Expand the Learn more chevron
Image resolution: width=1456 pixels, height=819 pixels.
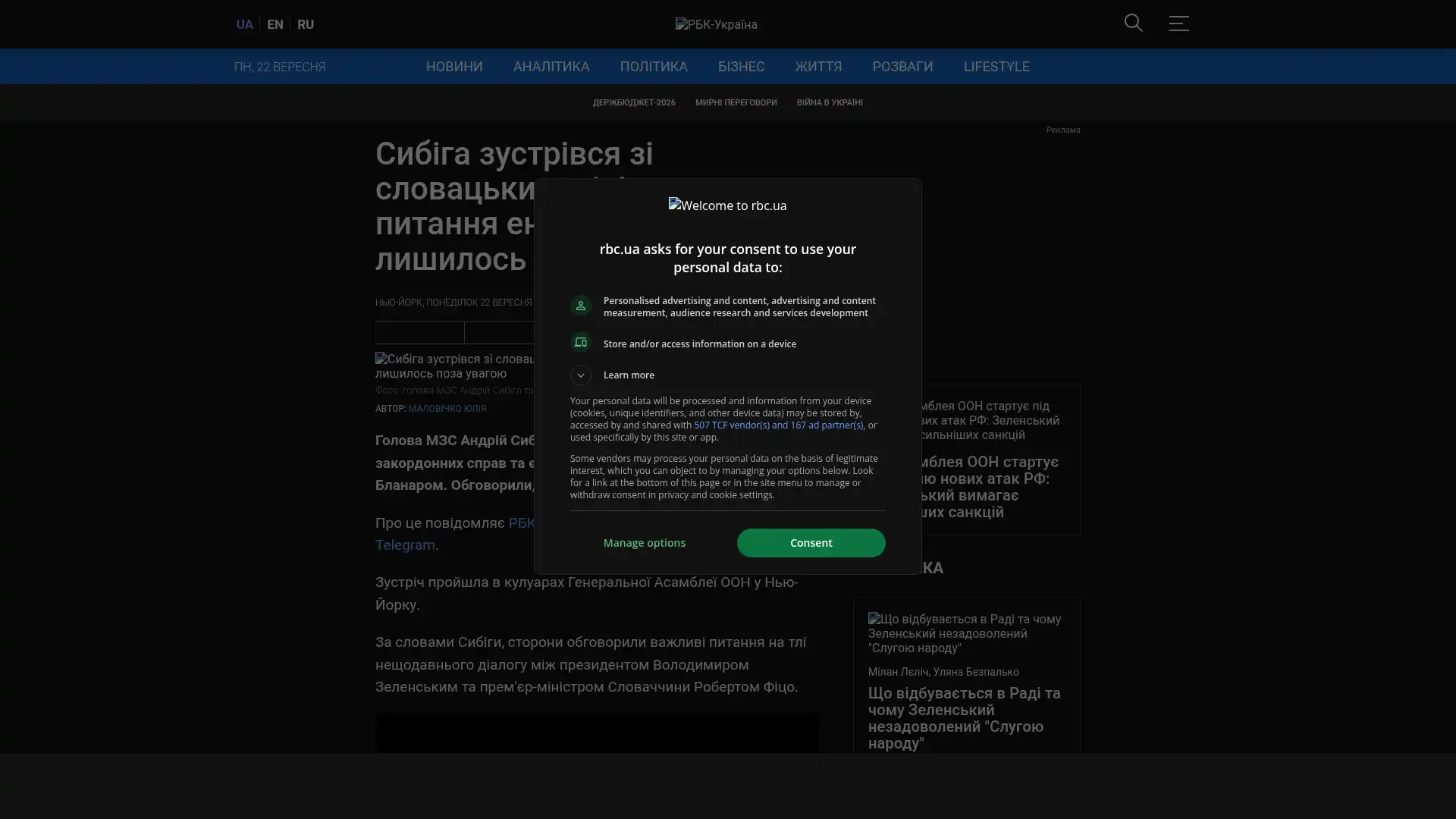pos(581,375)
